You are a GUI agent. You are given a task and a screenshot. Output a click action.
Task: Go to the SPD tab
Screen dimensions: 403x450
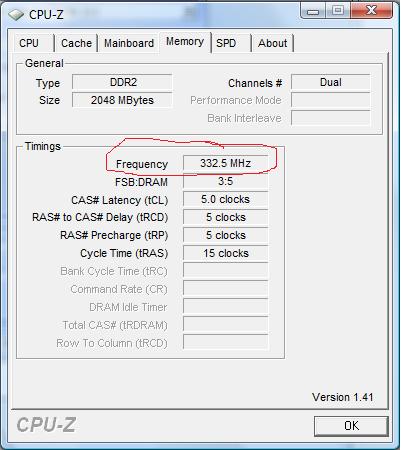pos(231,43)
